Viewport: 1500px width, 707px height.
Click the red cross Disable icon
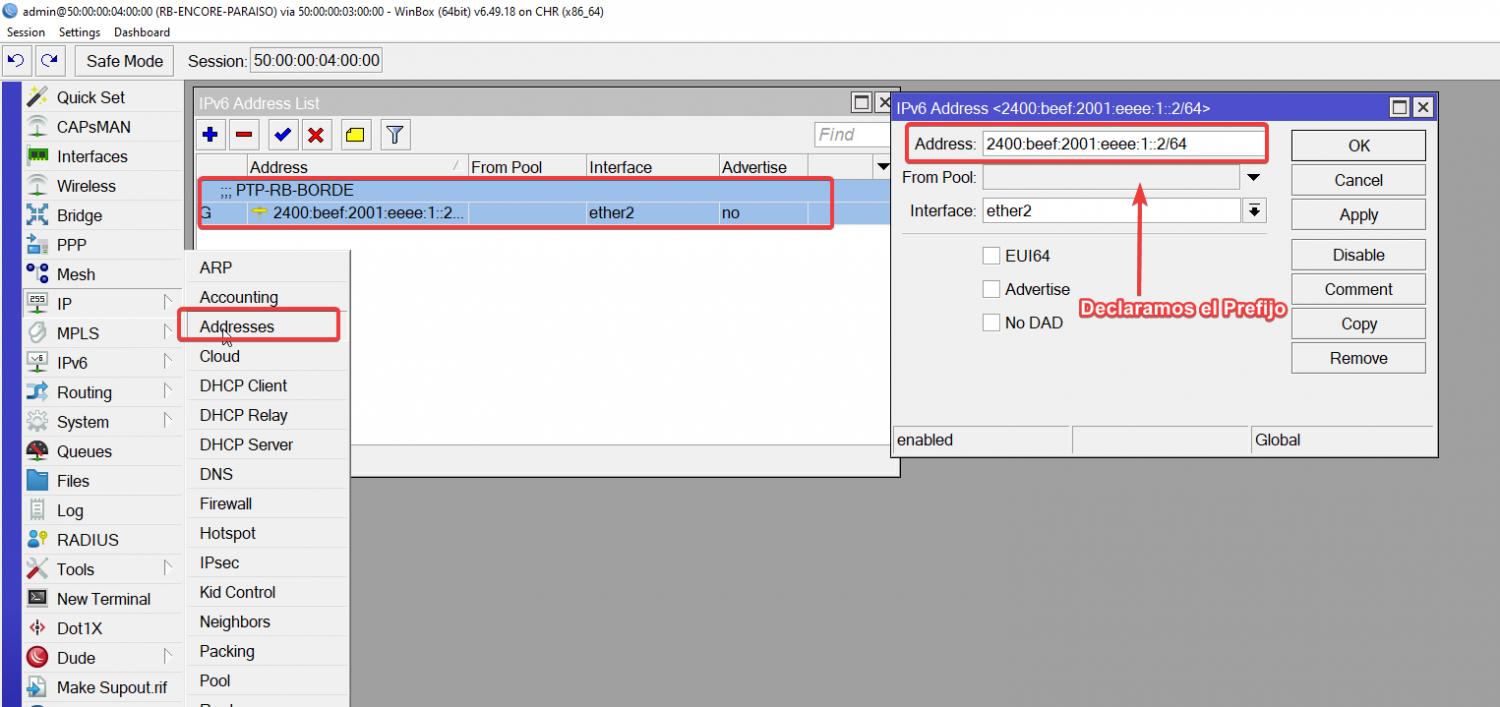coord(316,135)
